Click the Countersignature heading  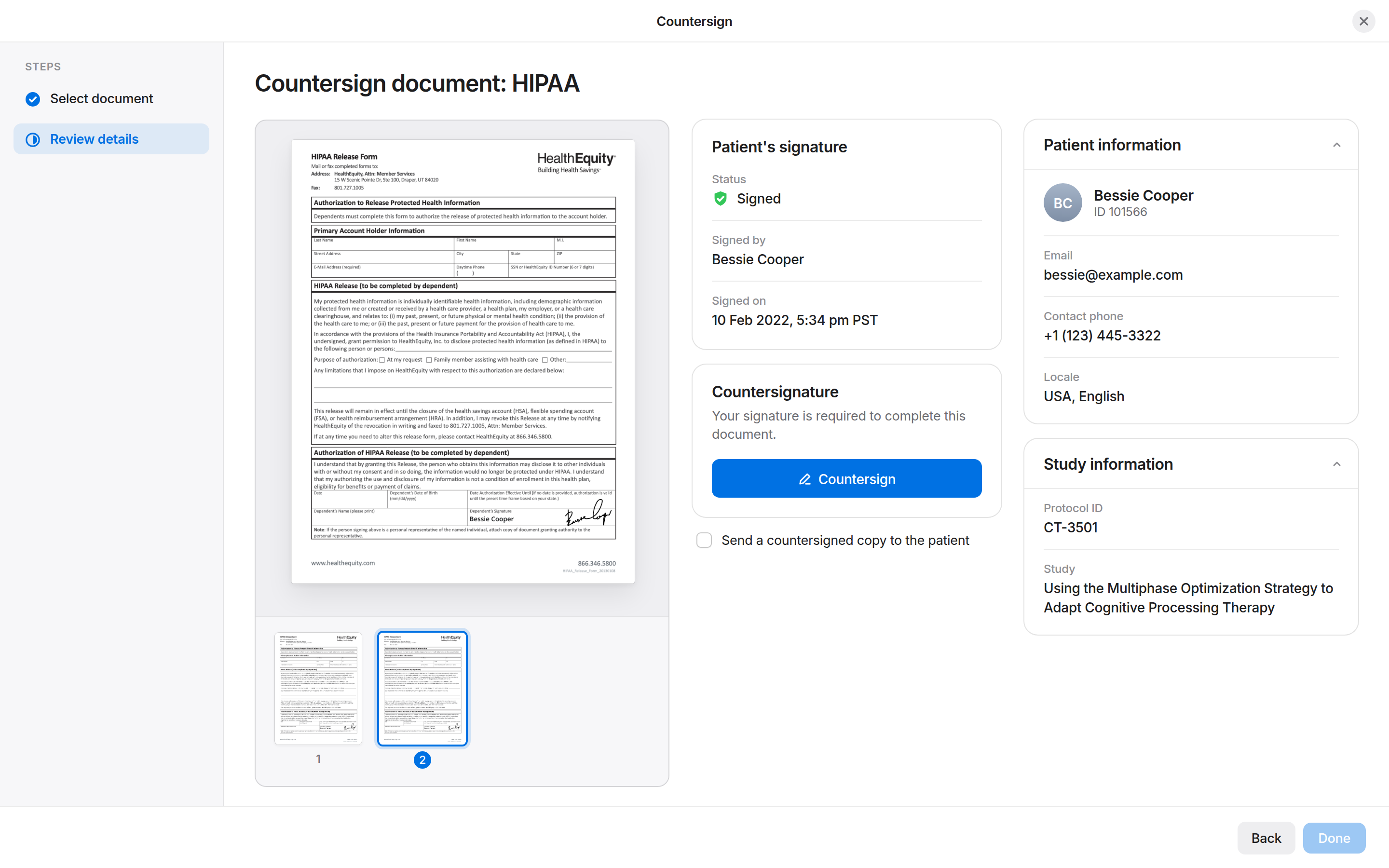click(x=775, y=392)
